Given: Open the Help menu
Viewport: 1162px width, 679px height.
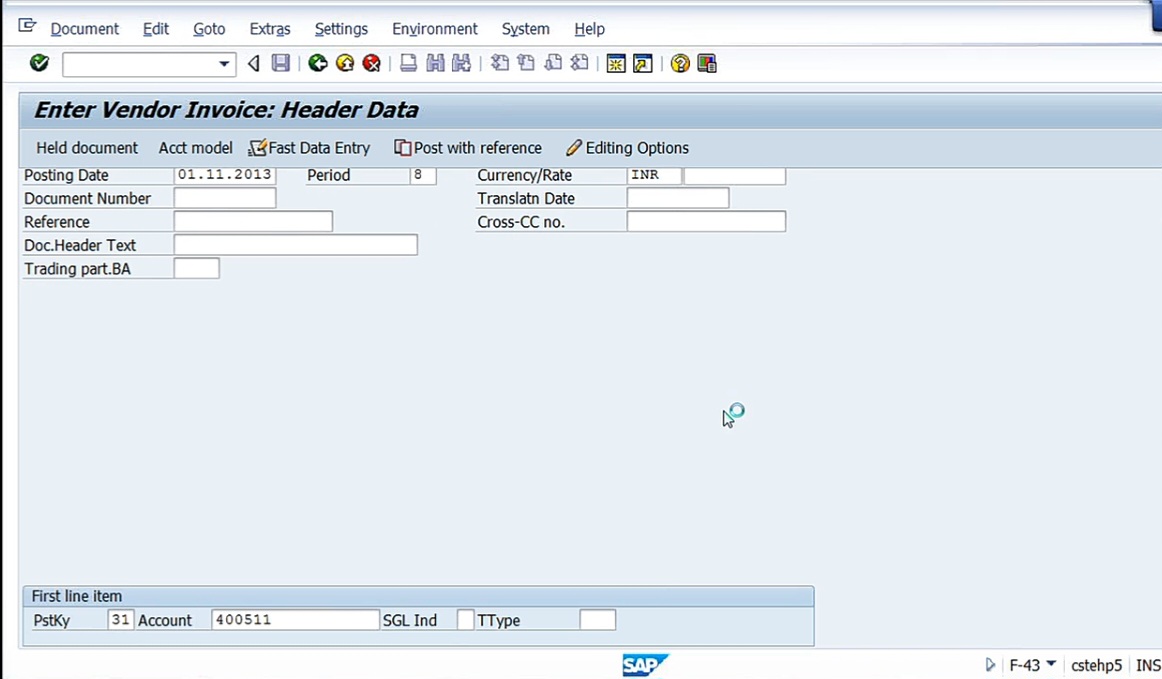Looking at the screenshot, I should coord(589,29).
